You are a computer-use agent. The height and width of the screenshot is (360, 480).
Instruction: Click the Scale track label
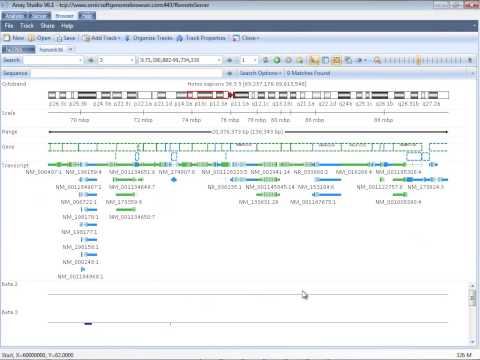click(9, 113)
